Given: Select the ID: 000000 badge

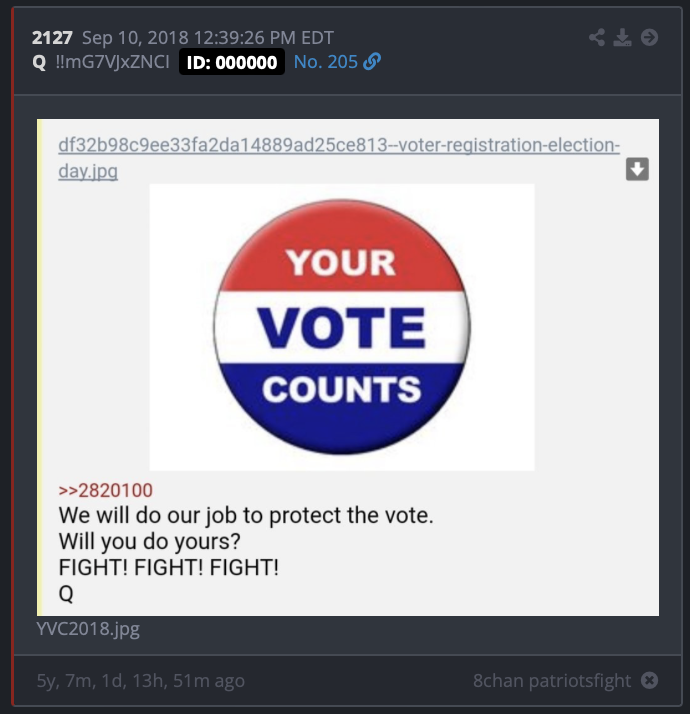Looking at the screenshot, I should [x=232, y=62].
